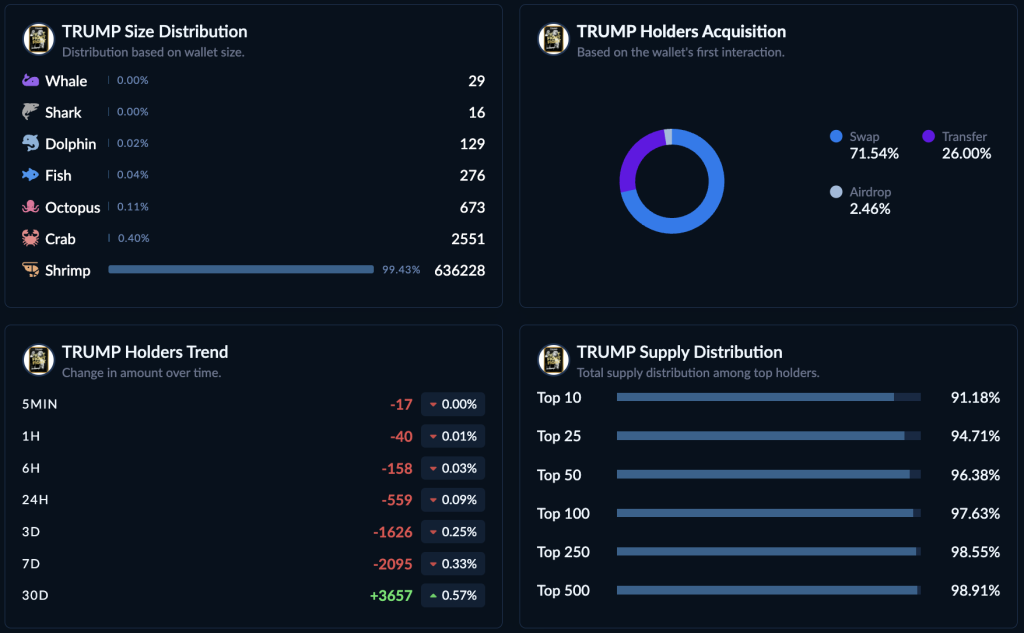Click the gray Airdrop legend dot
1024x633 pixels.
tap(836, 192)
